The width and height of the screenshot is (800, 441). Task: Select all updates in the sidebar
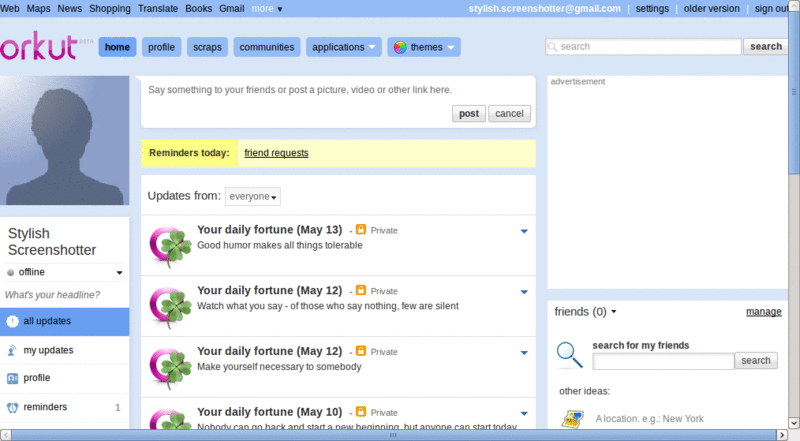point(64,322)
